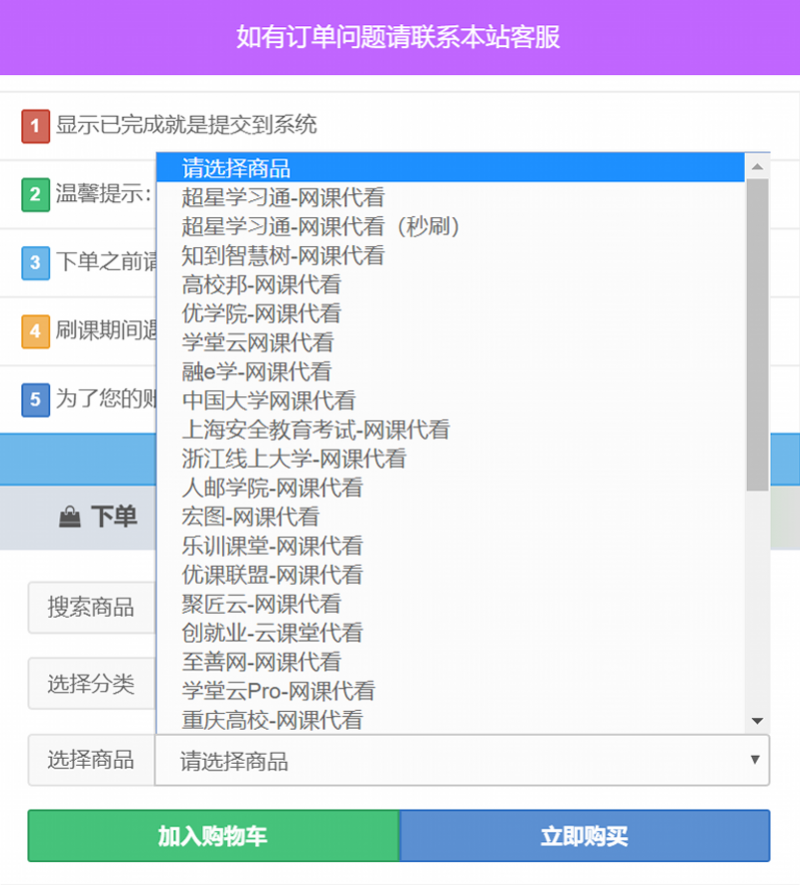This screenshot has width=800, height=885.
Task: Pick 上海安全教育考试-网课代看 in the list
Action: pyautogui.click(x=316, y=430)
